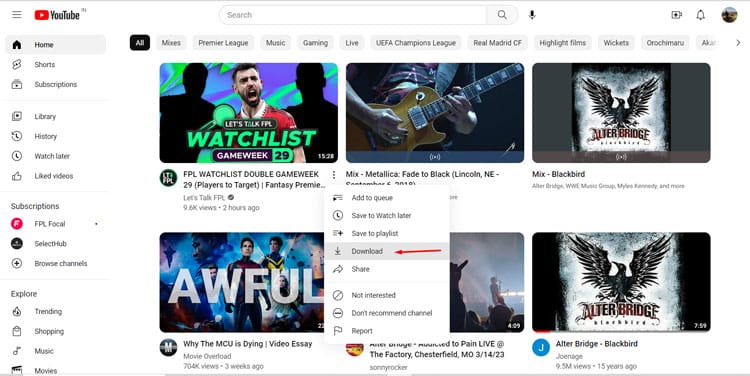Screen dimensions: 750x376
Task: Select the Music filter chip
Action: click(276, 43)
